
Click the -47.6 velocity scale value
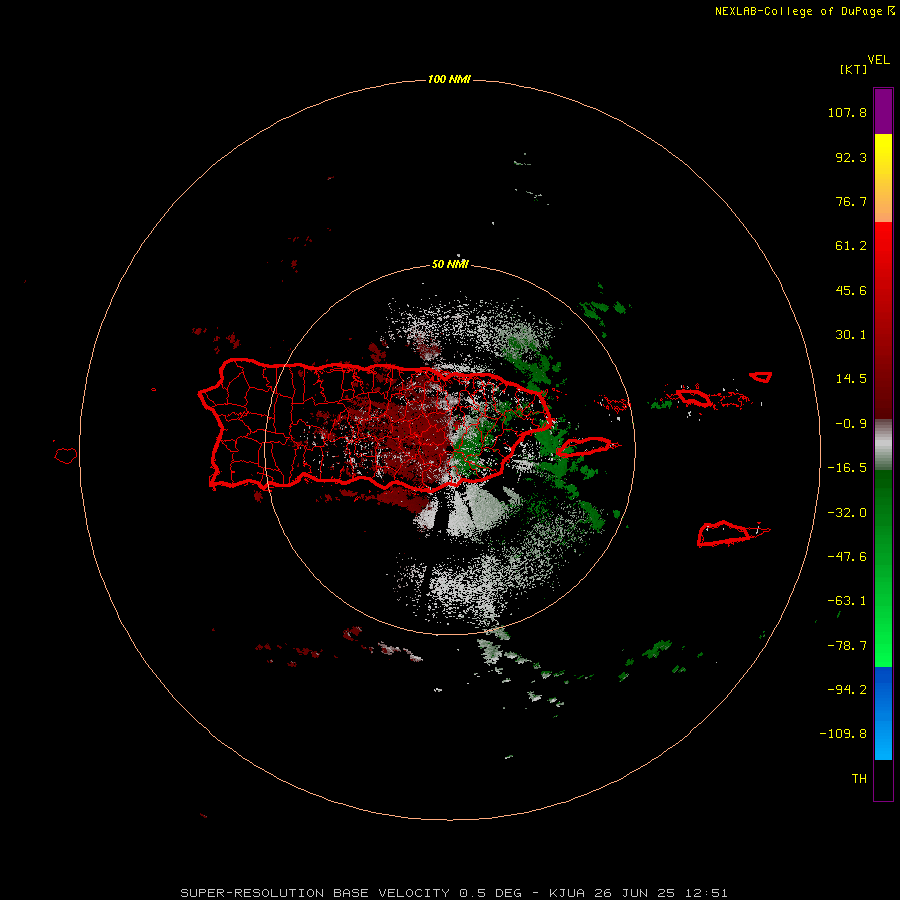coord(847,557)
